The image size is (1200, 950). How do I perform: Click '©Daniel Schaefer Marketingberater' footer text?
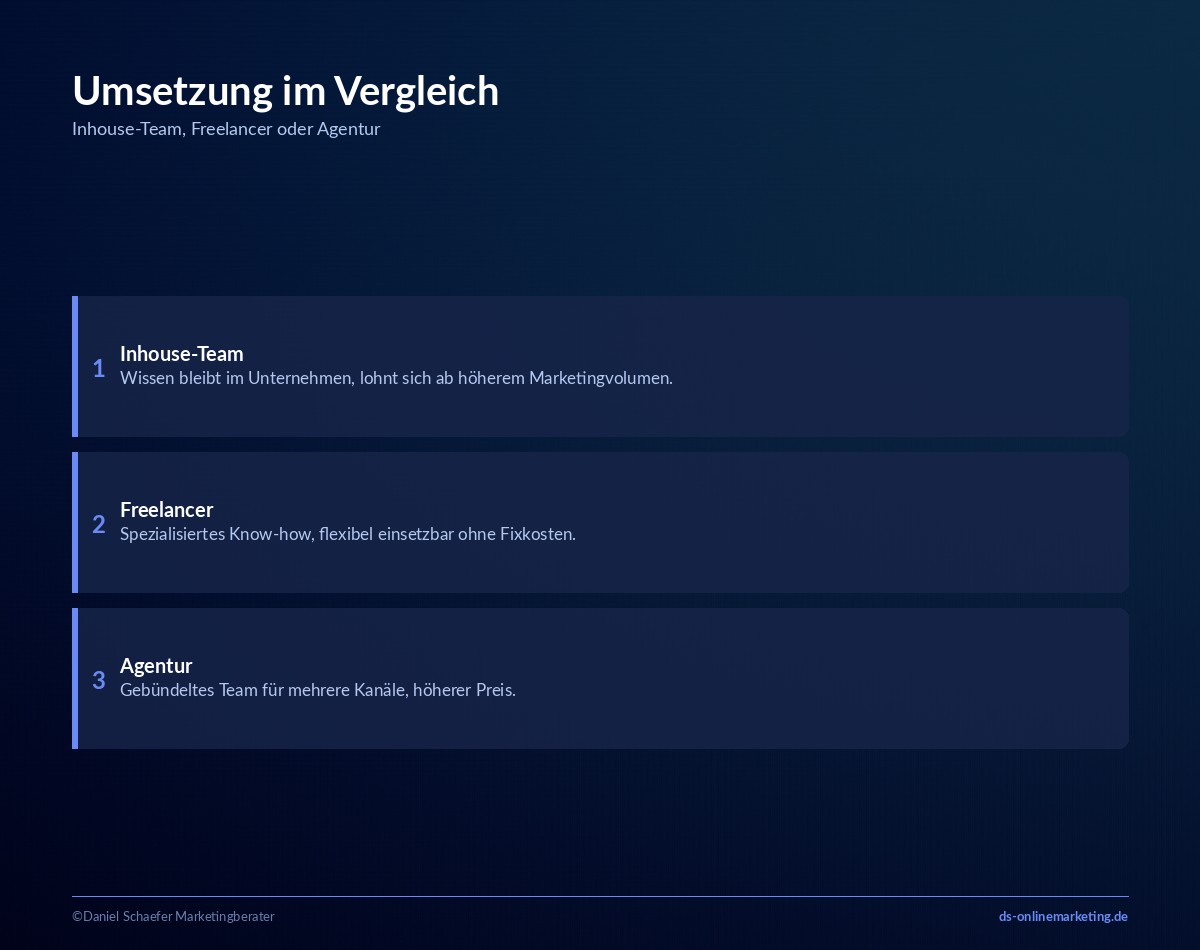pyautogui.click(x=173, y=916)
